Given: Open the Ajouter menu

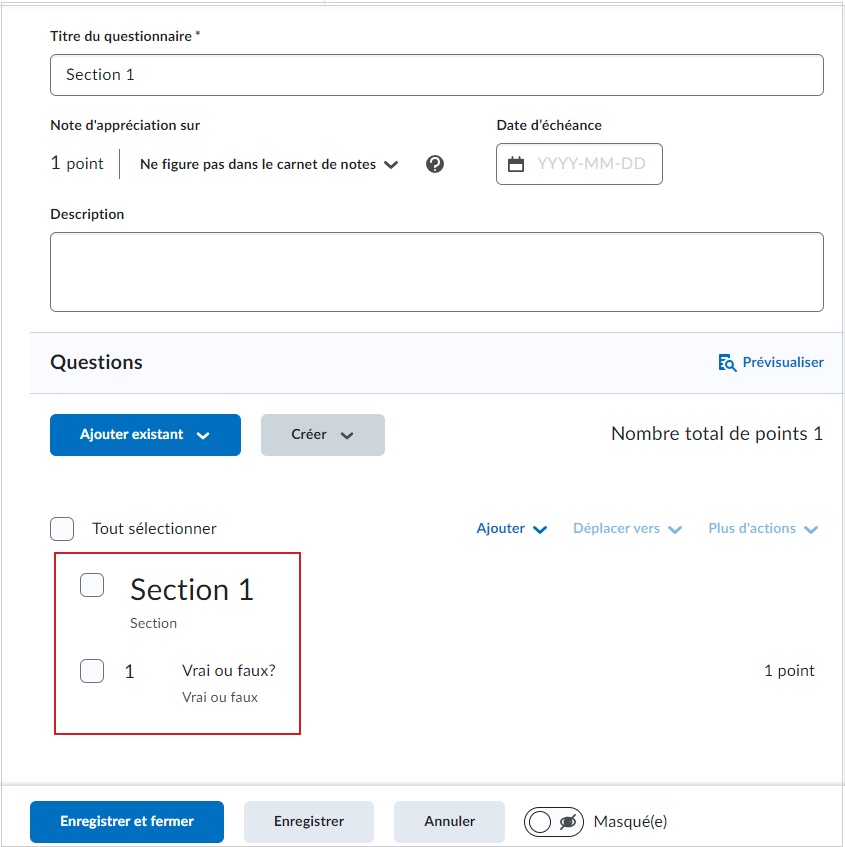Looking at the screenshot, I should tap(512, 528).
